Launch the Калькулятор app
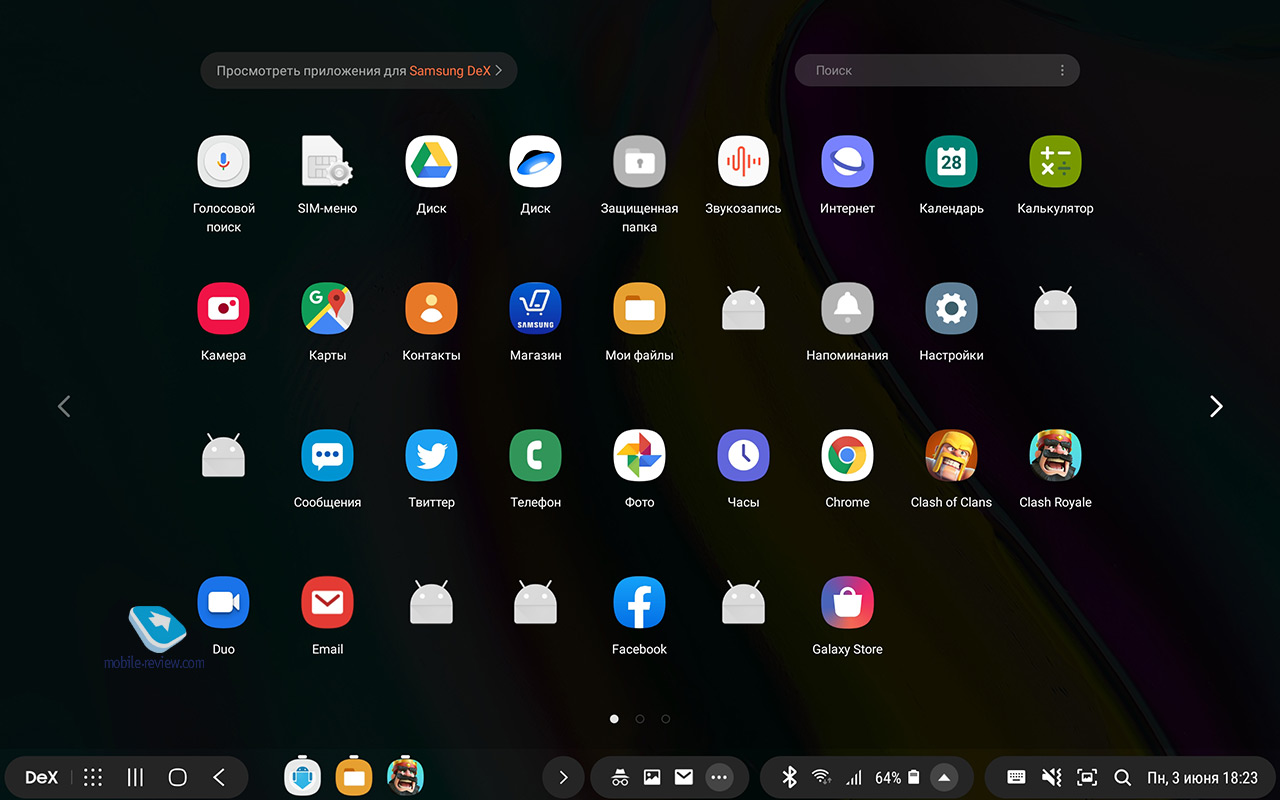The image size is (1280, 800). (x=1055, y=162)
